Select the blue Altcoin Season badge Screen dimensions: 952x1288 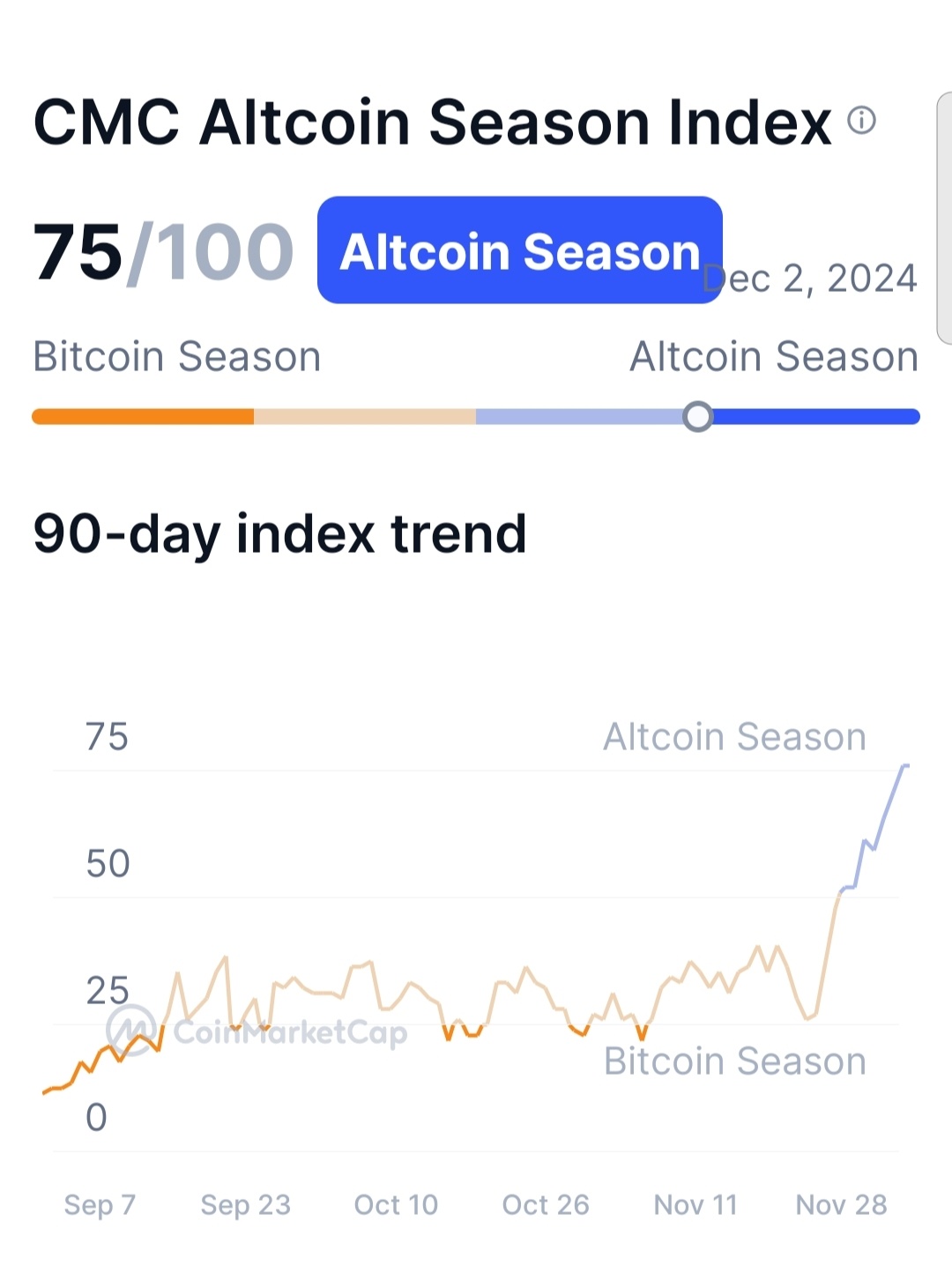(x=520, y=250)
